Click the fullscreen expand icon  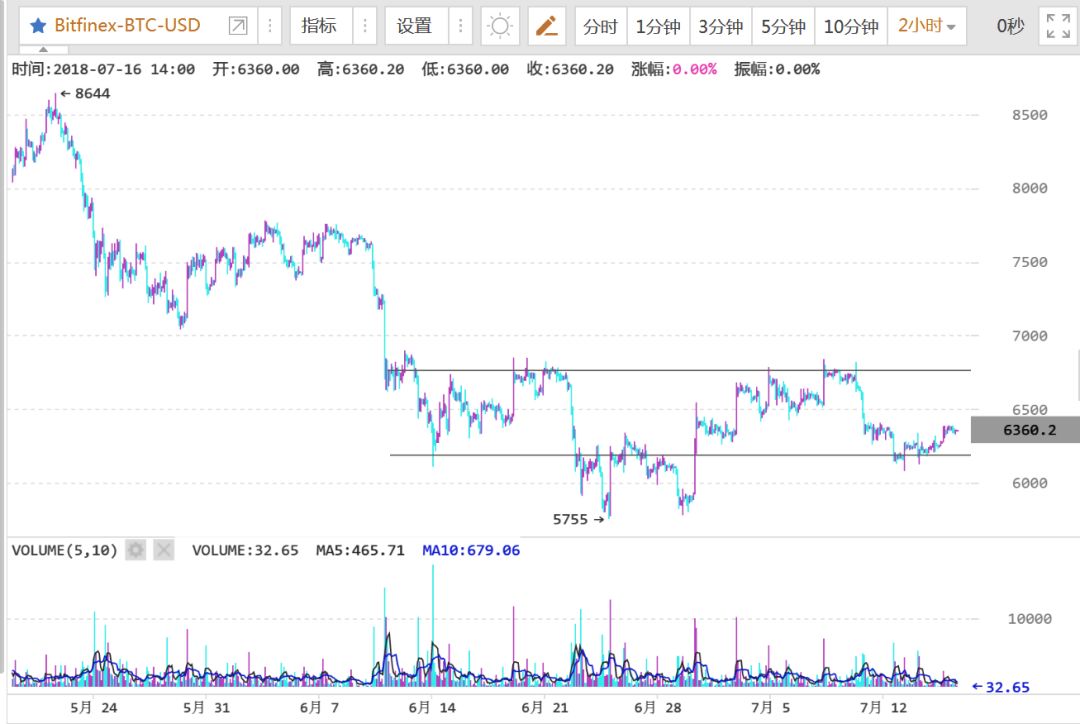point(1058,26)
